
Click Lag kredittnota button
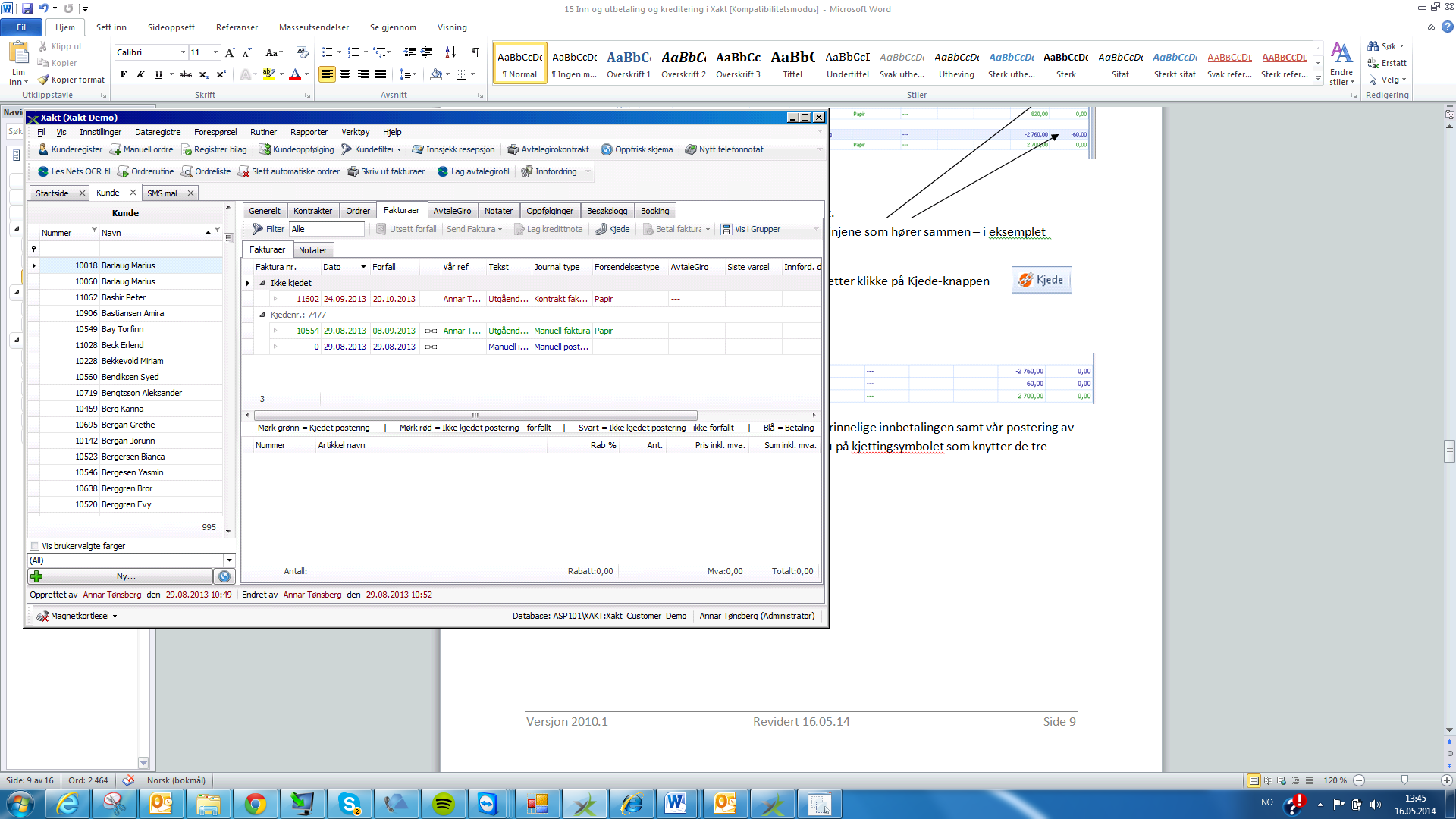[548, 229]
